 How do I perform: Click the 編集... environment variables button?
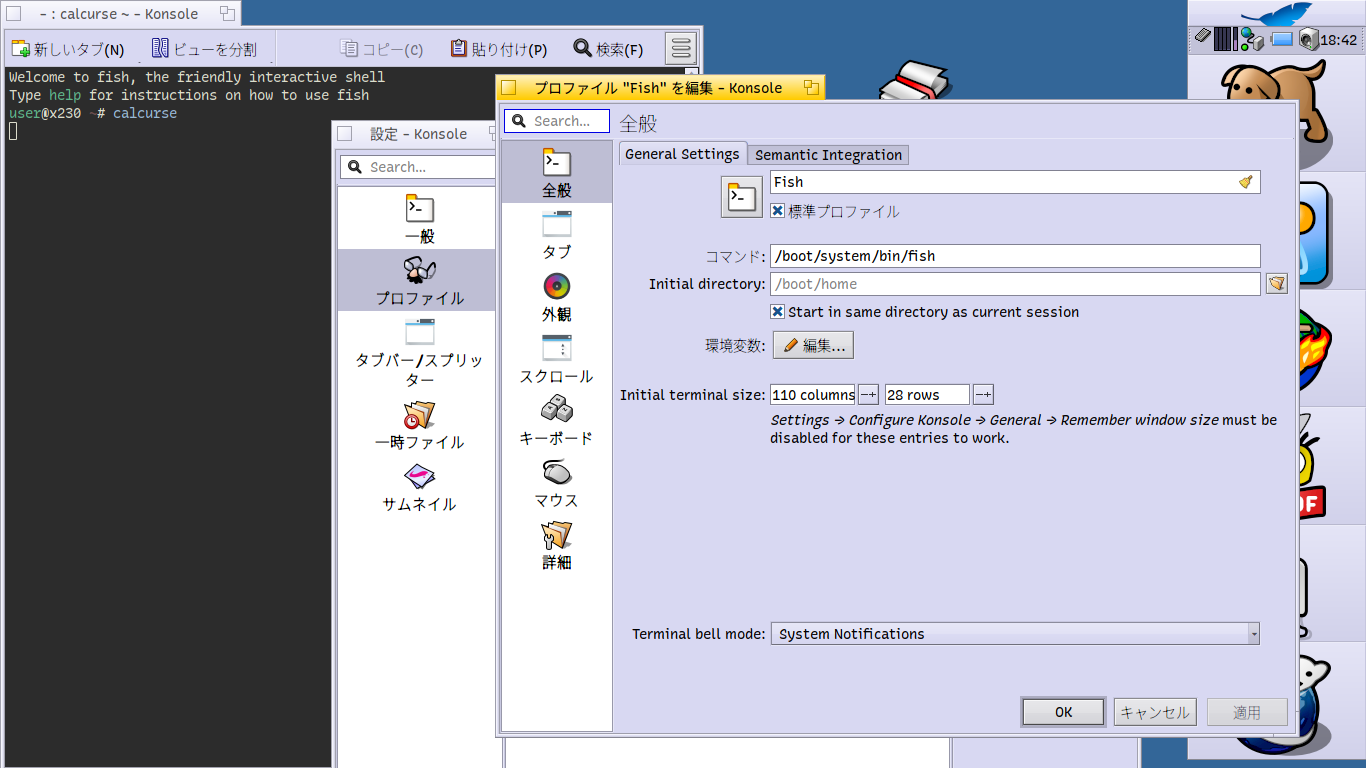point(813,345)
